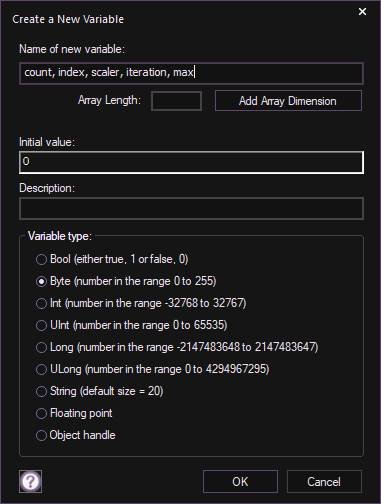Click the Description text field
Viewport: 381px width, 504px height.
(x=191, y=208)
